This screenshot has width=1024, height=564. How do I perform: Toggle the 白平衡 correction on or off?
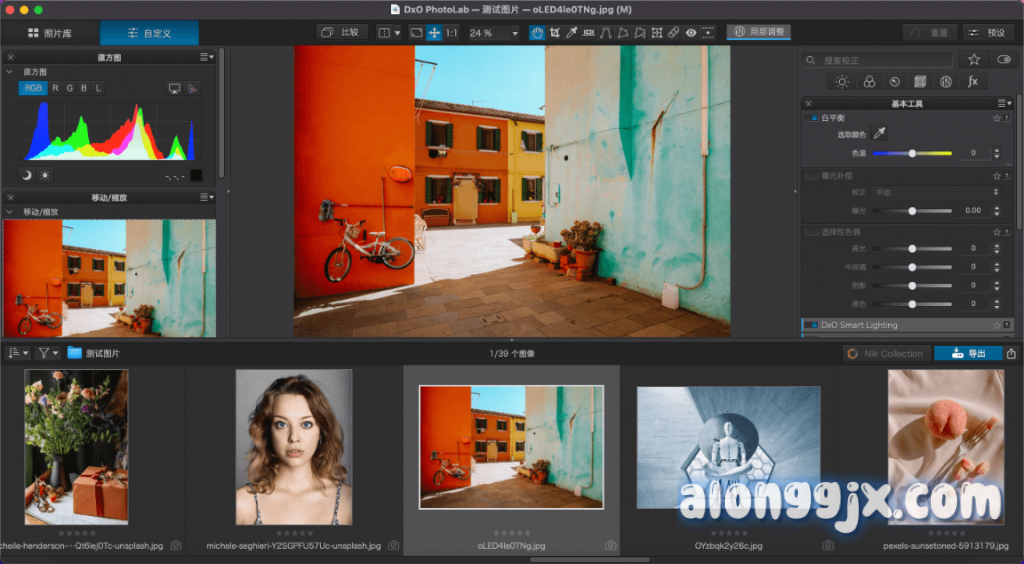(811, 118)
